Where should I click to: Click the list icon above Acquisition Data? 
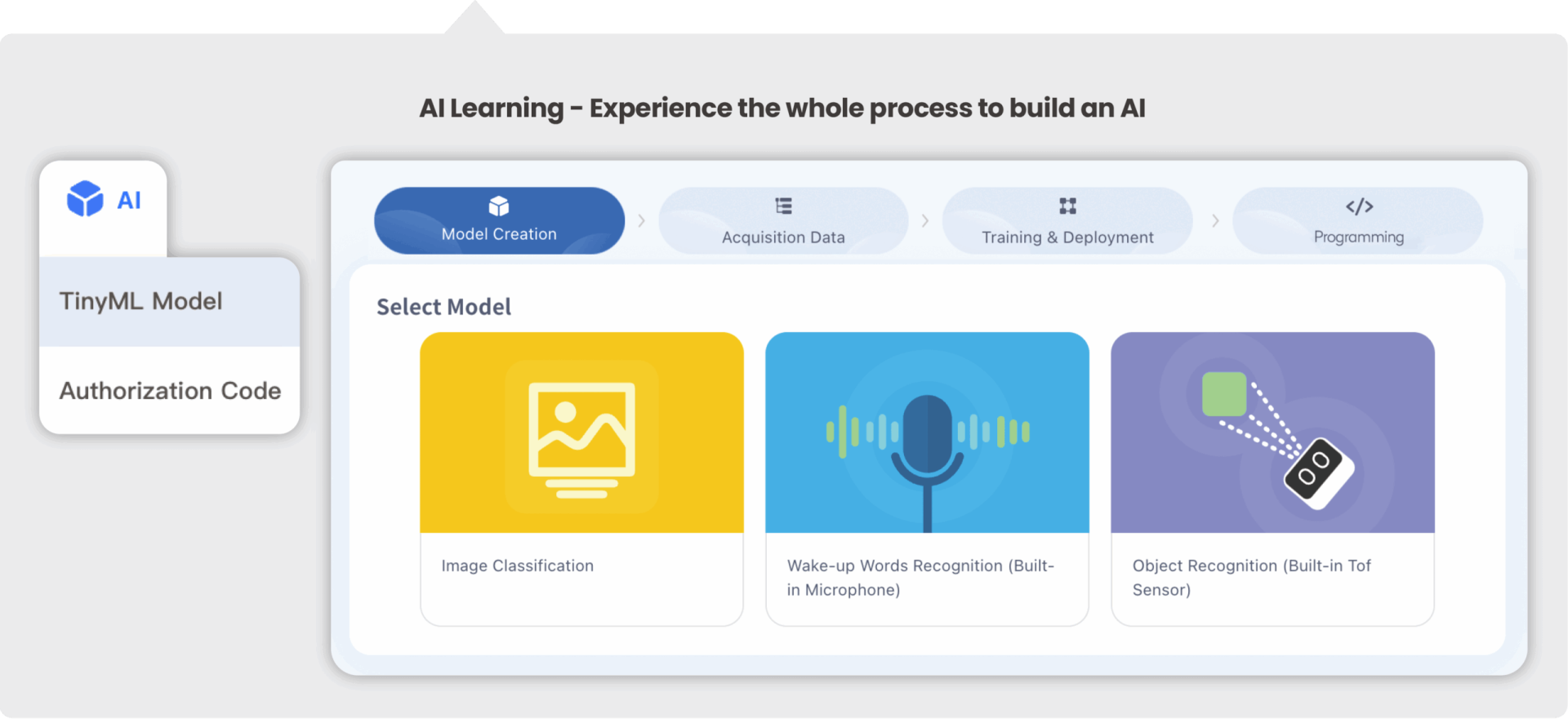click(783, 206)
